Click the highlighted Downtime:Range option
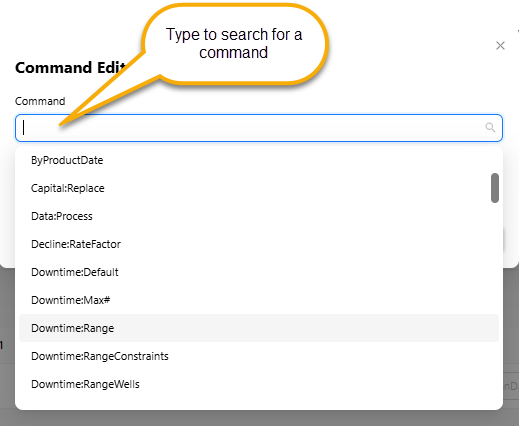 259,328
